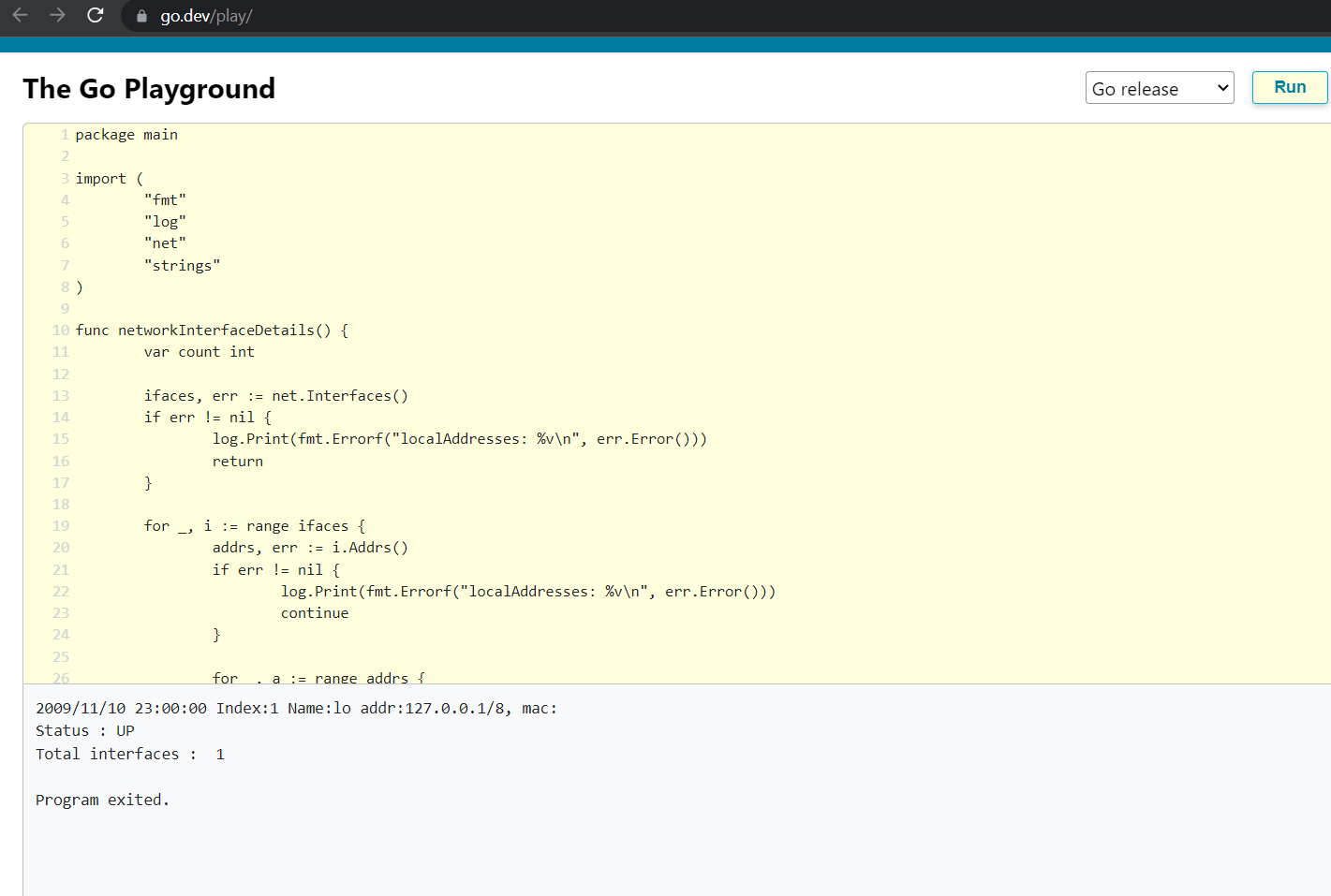The image size is (1331, 896).
Task: Click the "fmt" import statement
Action: click(x=165, y=199)
